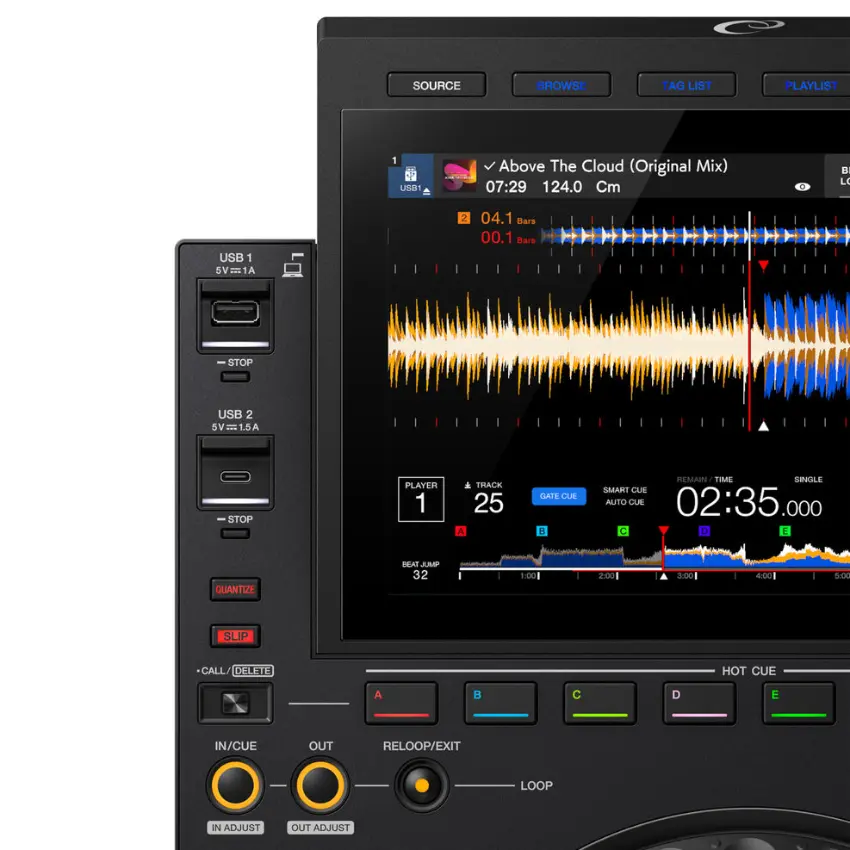850x850 pixels.
Task: Tap track title Above The Cloud (Original Mix)
Action: (x=613, y=166)
